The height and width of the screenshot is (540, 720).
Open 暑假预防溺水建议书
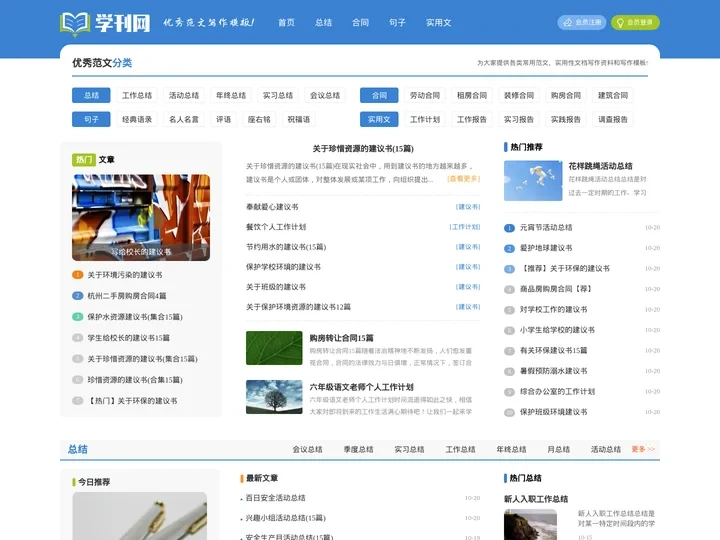(553, 371)
